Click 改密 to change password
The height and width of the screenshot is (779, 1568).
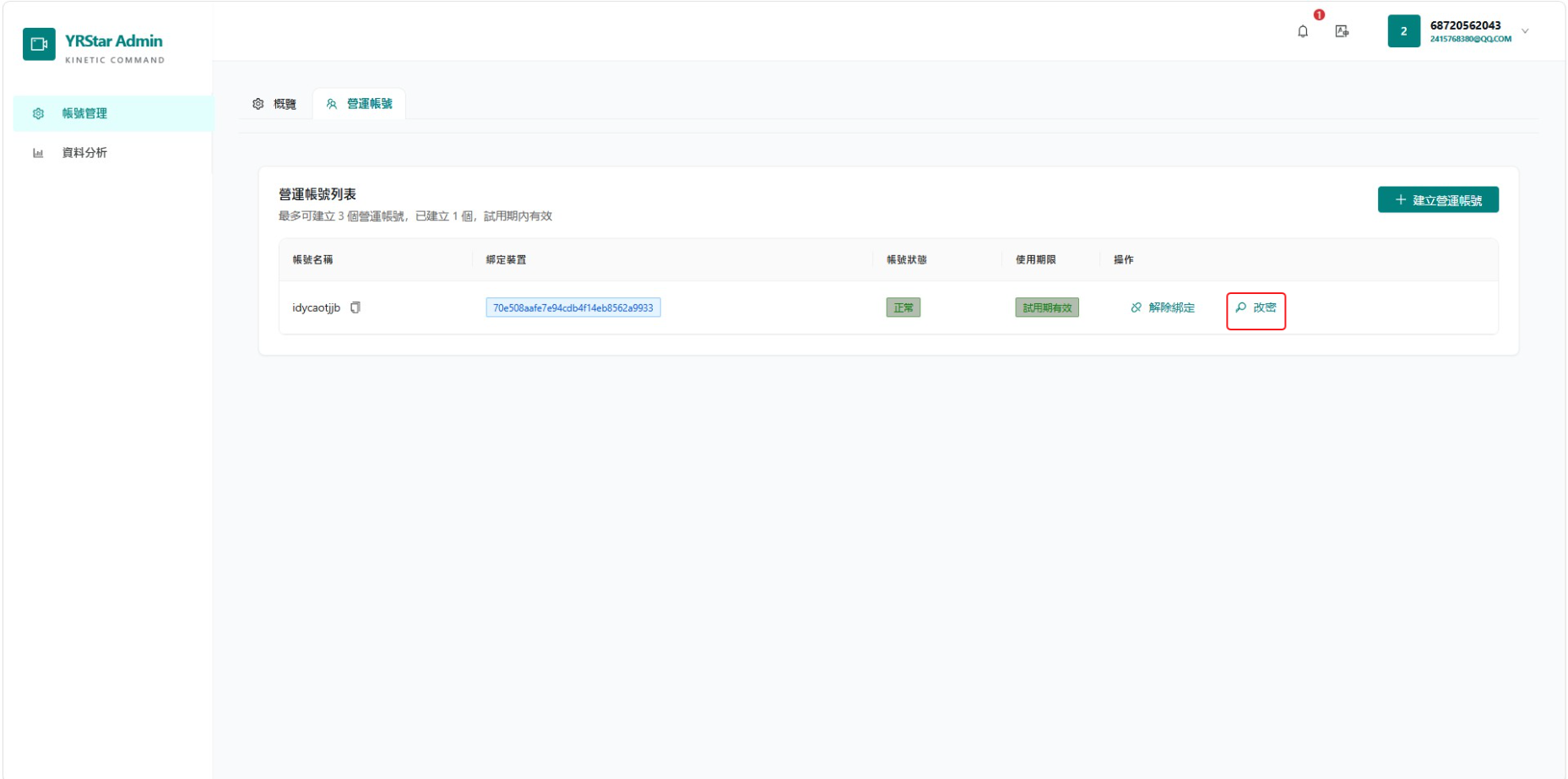1256,308
